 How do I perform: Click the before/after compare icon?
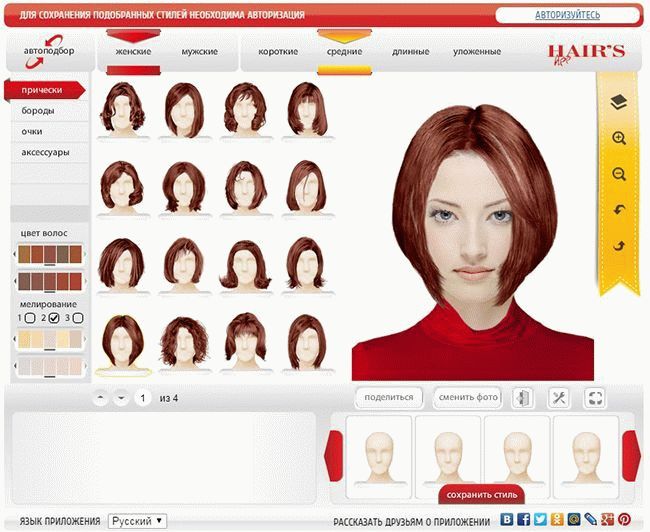[523, 398]
